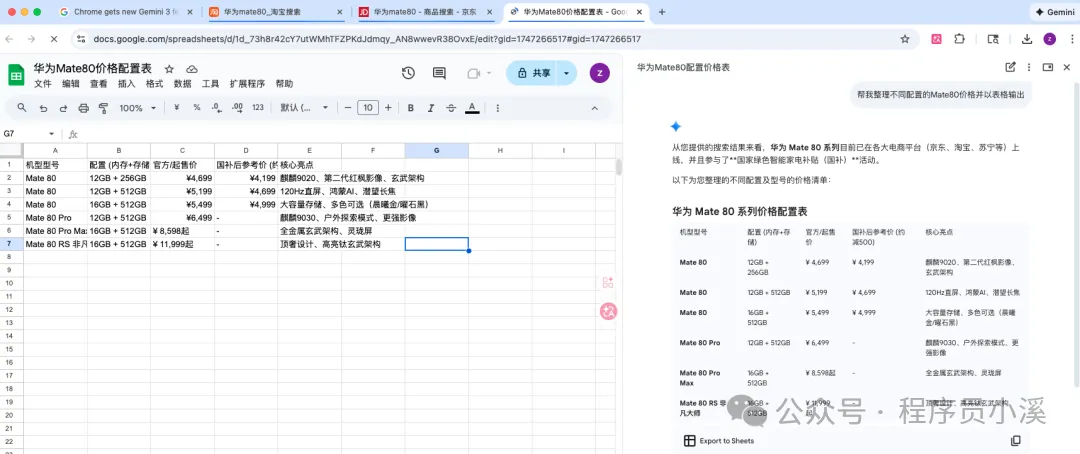Decrease font size with minus

tap(348, 107)
